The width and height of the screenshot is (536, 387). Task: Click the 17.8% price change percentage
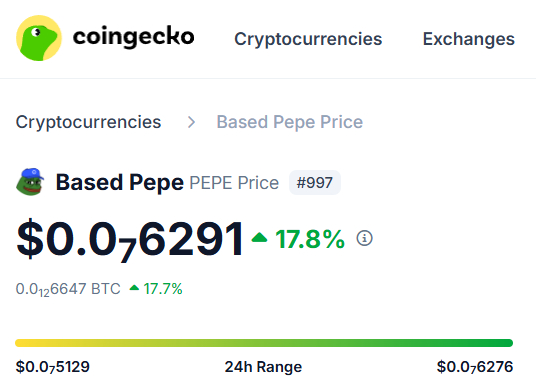310,239
